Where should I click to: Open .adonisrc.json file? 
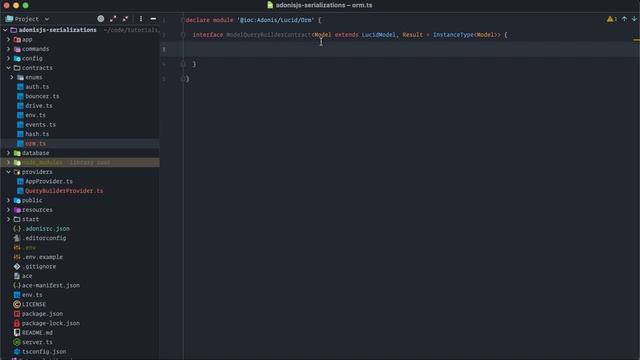tap(46, 229)
